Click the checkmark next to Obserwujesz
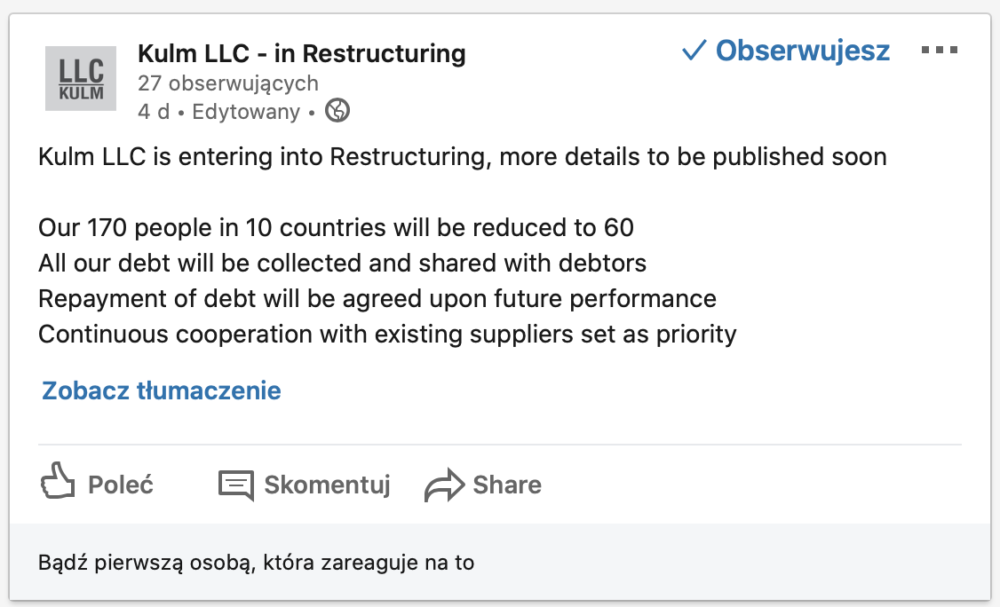The width and height of the screenshot is (1000, 607). (694, 50)
